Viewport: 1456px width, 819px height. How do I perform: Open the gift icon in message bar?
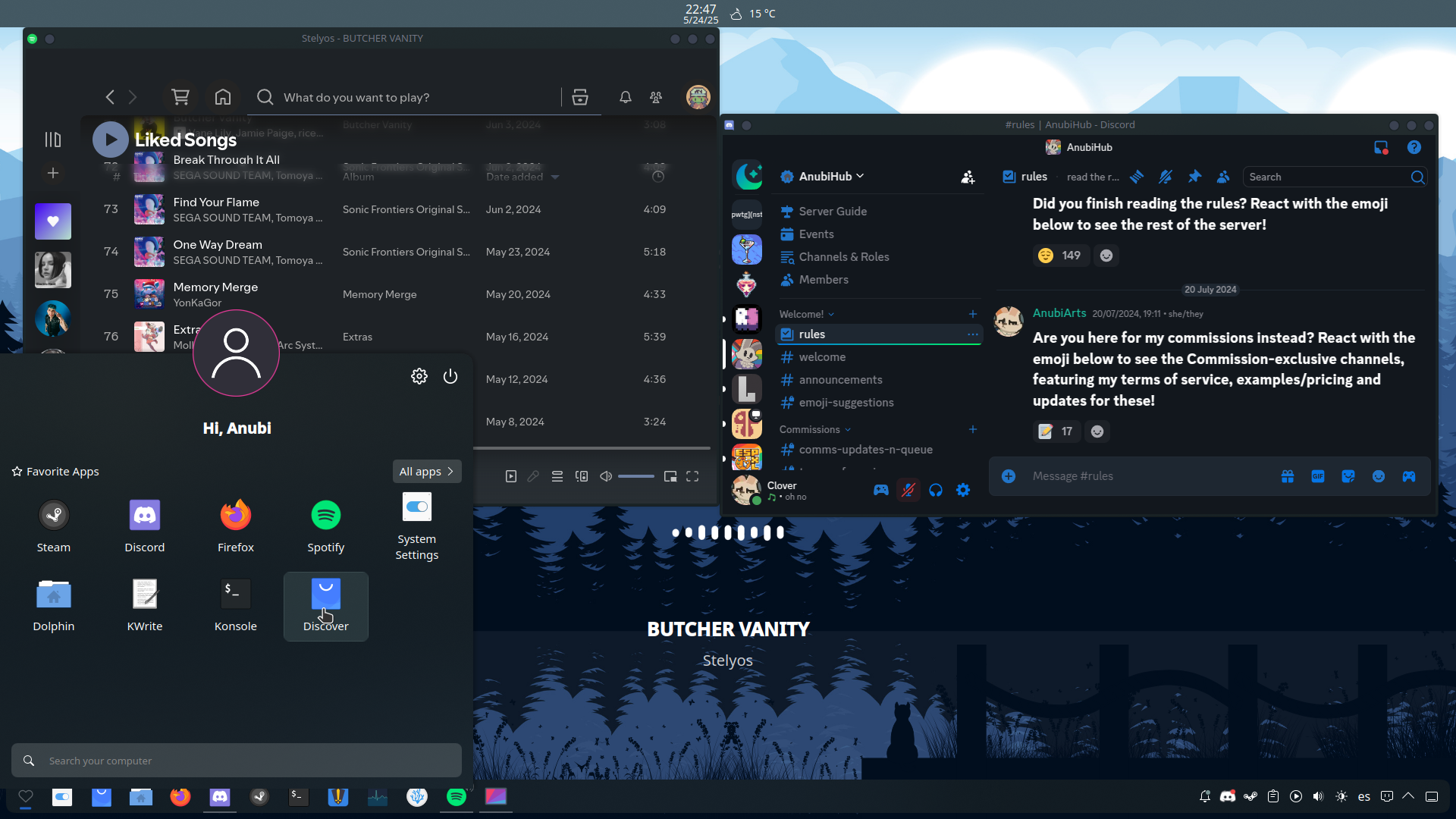tap(1288, 476)
